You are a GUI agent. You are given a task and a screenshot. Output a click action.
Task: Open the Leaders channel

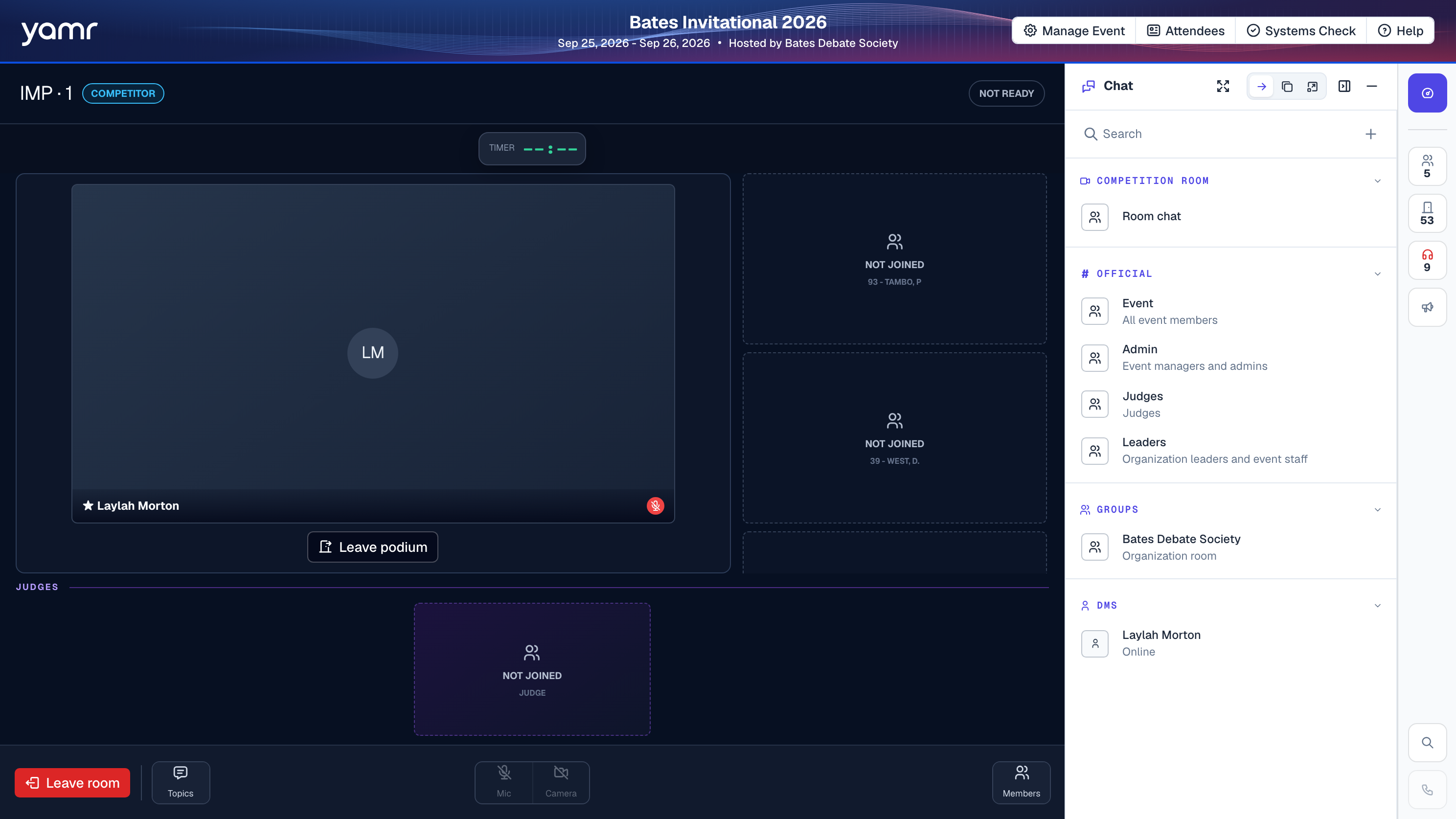(1231, 451)
